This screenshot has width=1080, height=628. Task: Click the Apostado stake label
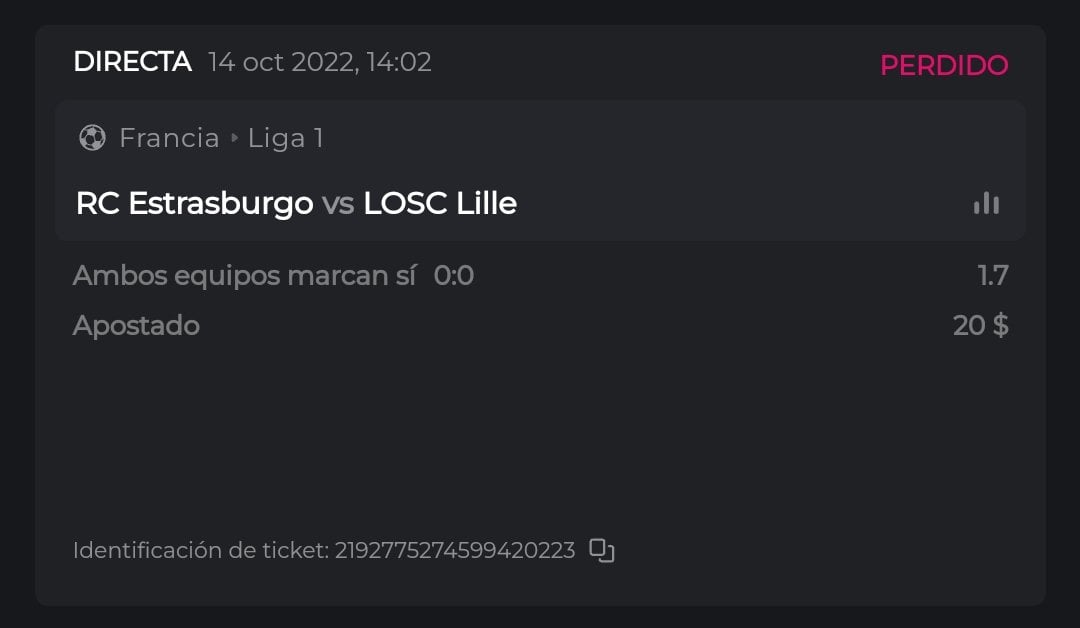136,326
